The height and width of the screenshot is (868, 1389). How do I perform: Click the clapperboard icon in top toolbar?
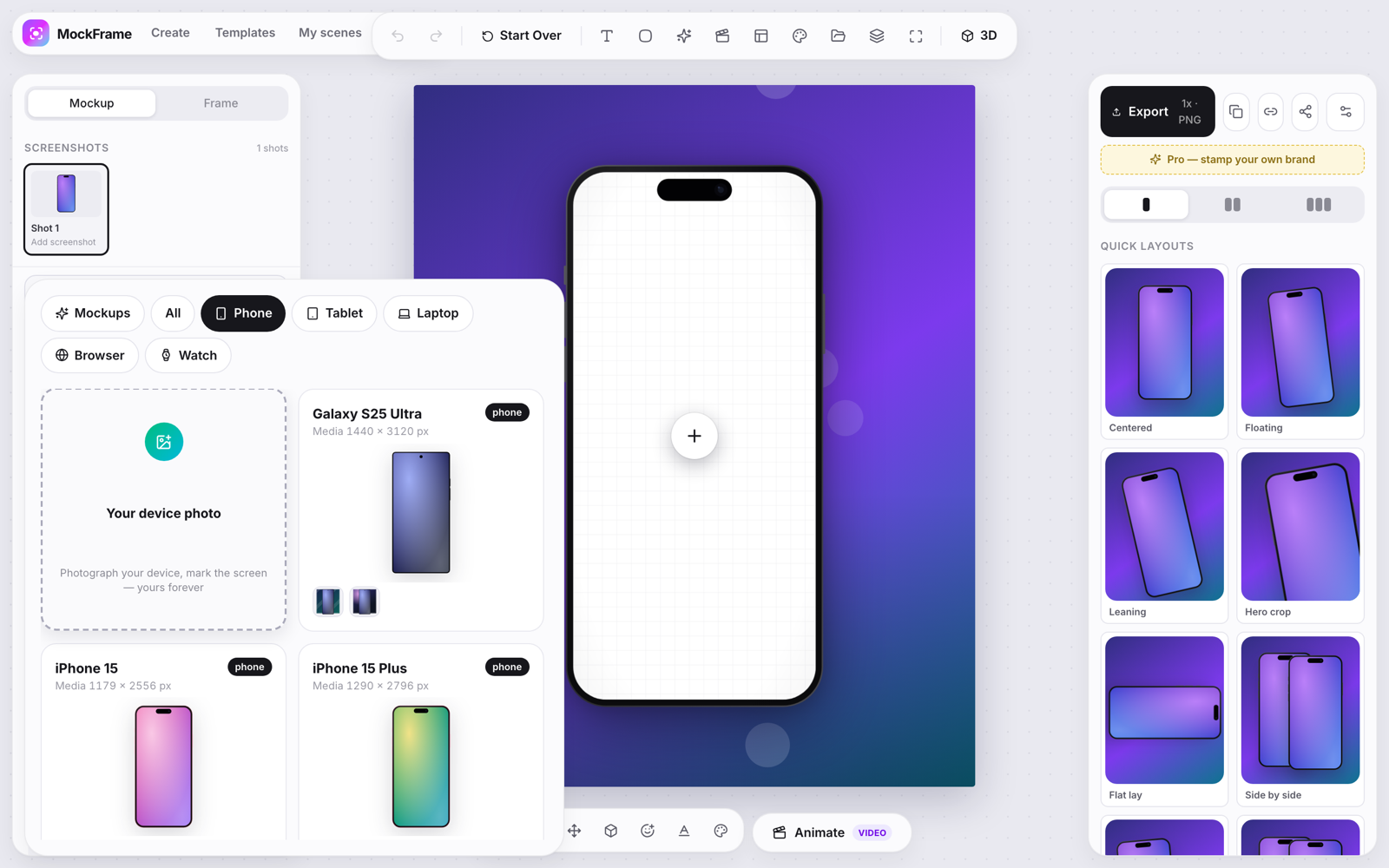(722, 36)
